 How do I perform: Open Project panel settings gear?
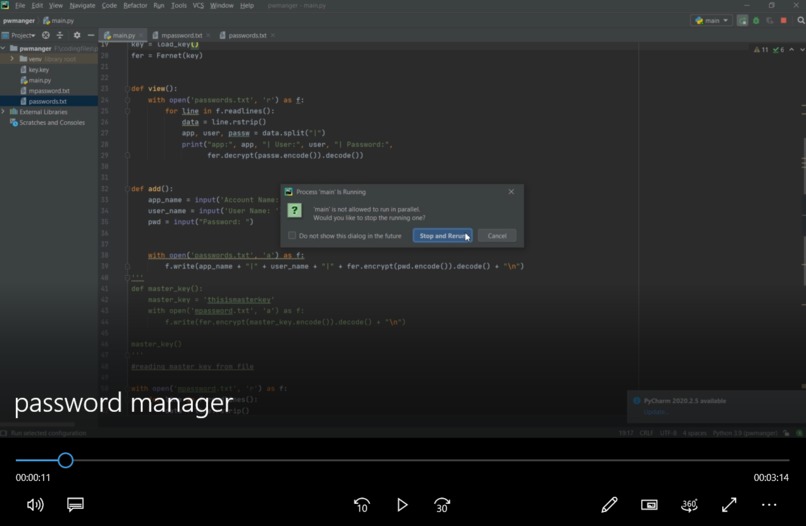(x=77, y=35)
